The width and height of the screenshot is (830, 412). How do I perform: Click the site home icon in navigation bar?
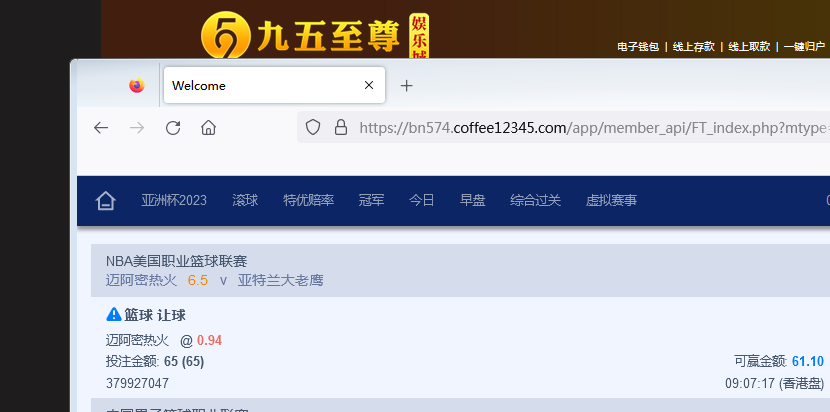point(106,201)
